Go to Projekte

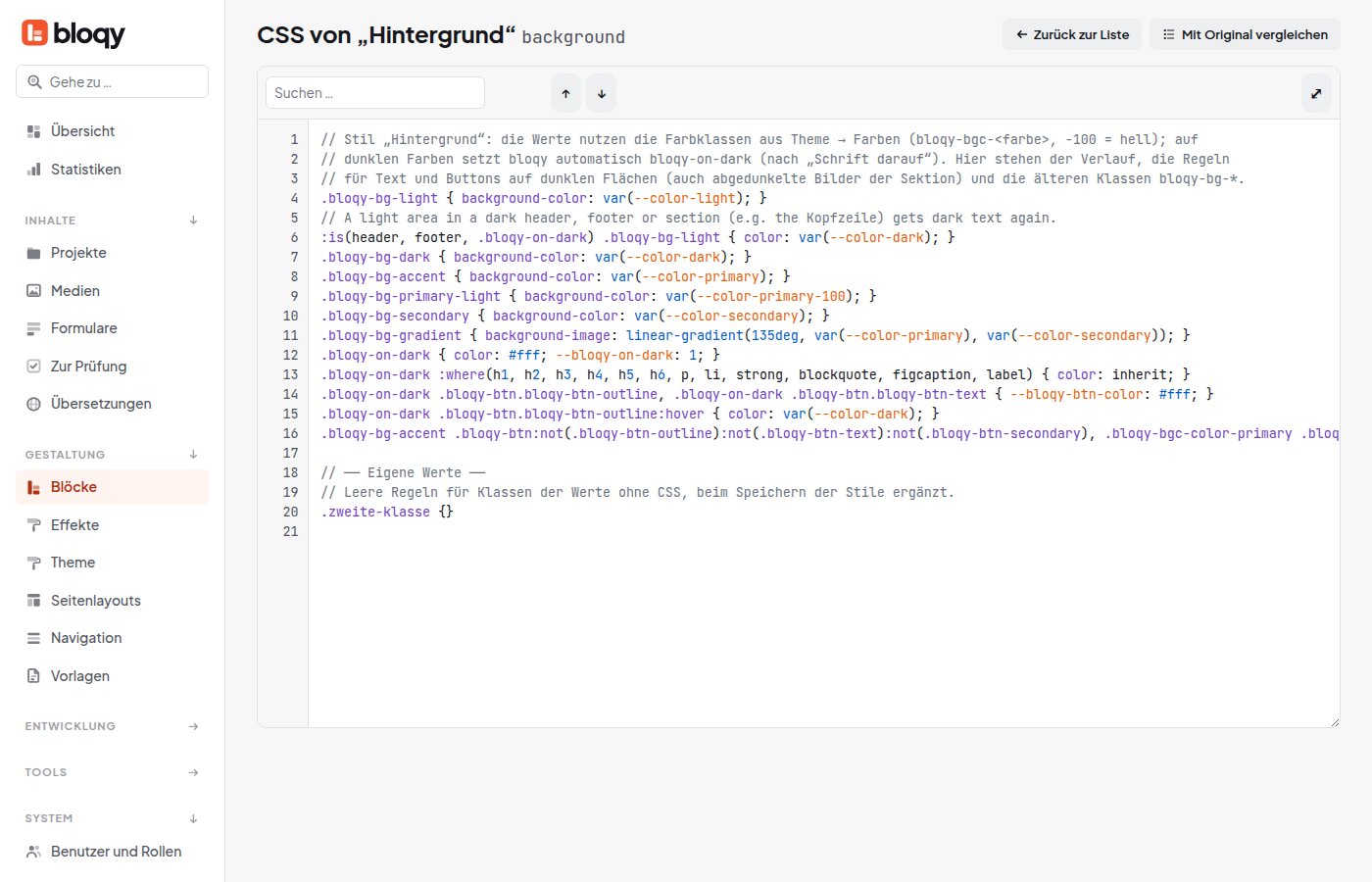(x=112, y=253)
